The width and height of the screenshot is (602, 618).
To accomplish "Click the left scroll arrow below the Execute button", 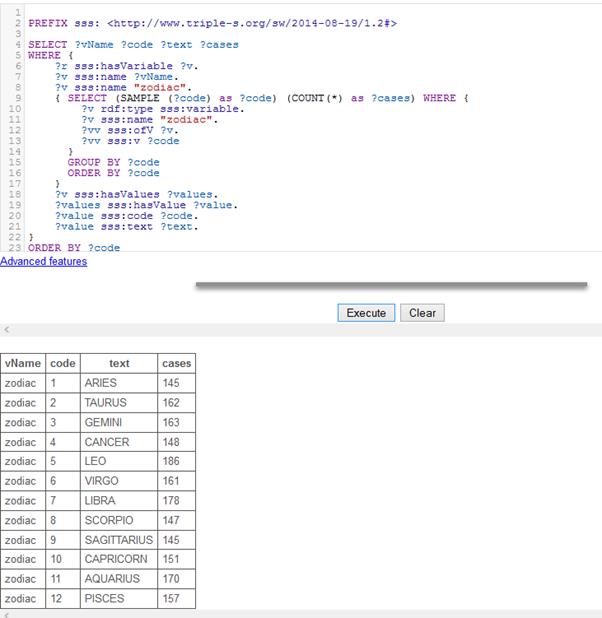I will 7,329.
